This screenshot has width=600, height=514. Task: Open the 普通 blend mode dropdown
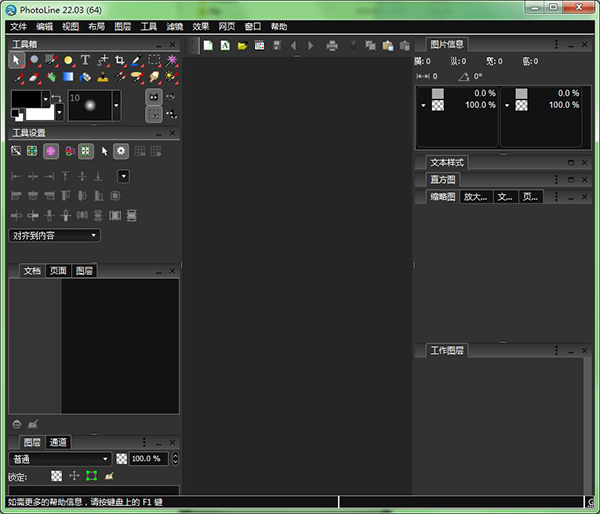(60, 459)
